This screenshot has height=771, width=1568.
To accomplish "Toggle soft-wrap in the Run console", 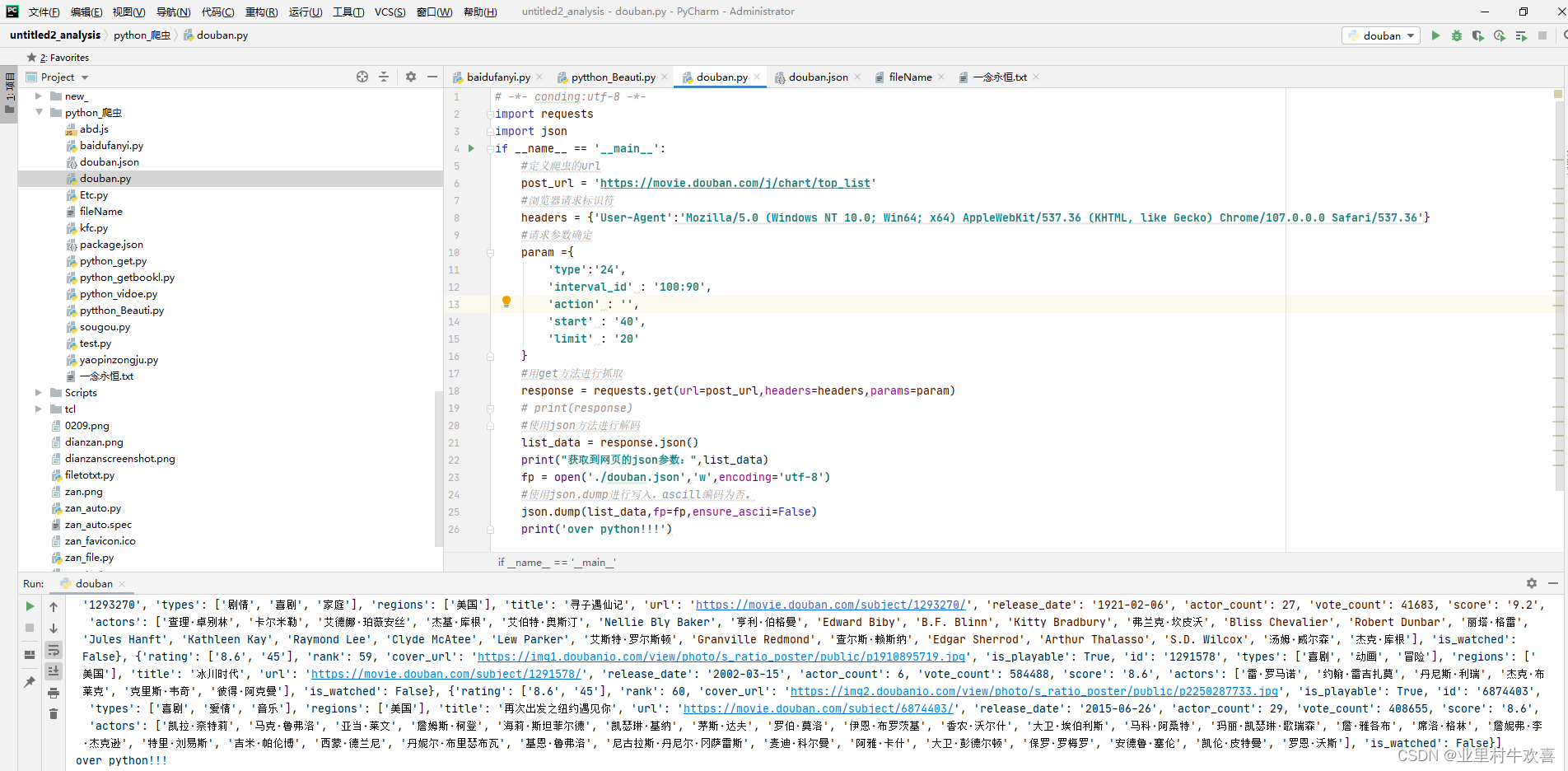I will (x=54, y=650).
